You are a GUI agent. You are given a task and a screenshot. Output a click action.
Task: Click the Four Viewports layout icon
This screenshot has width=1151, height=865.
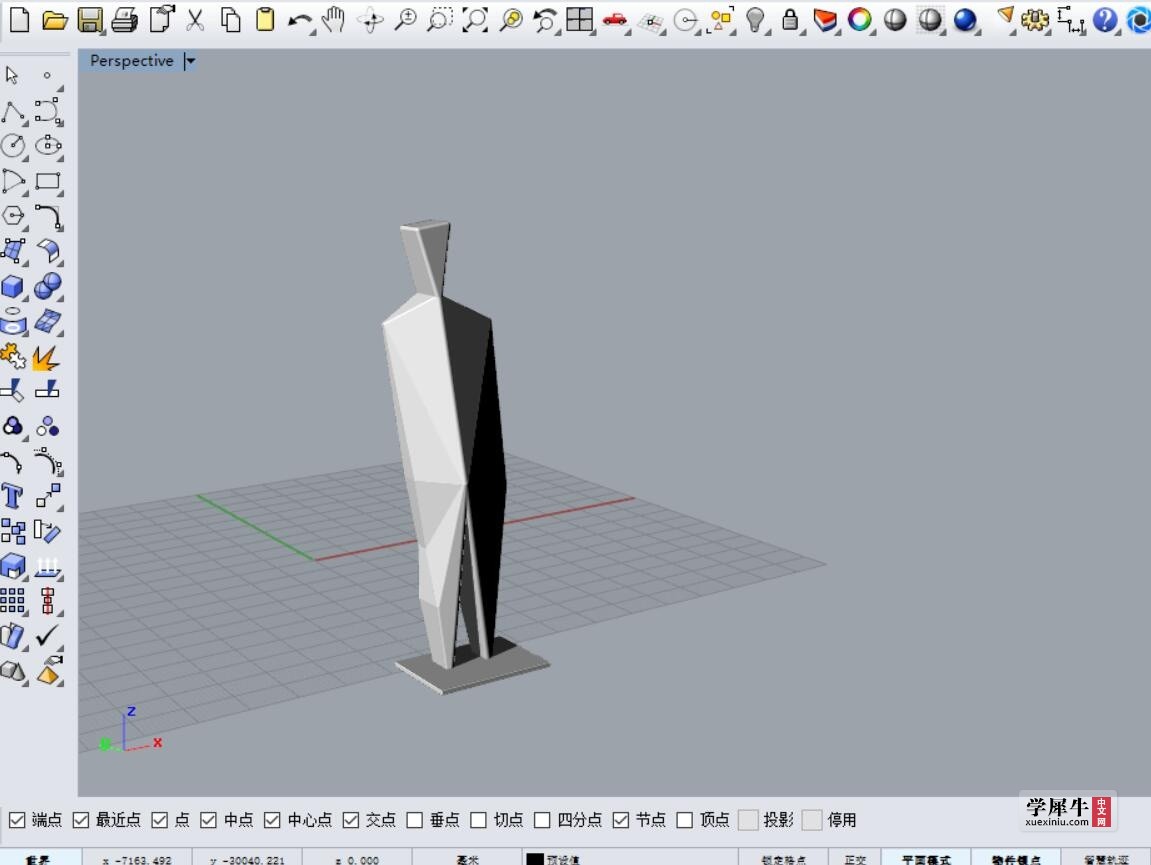pyautogui.click(x=579, y=19)
